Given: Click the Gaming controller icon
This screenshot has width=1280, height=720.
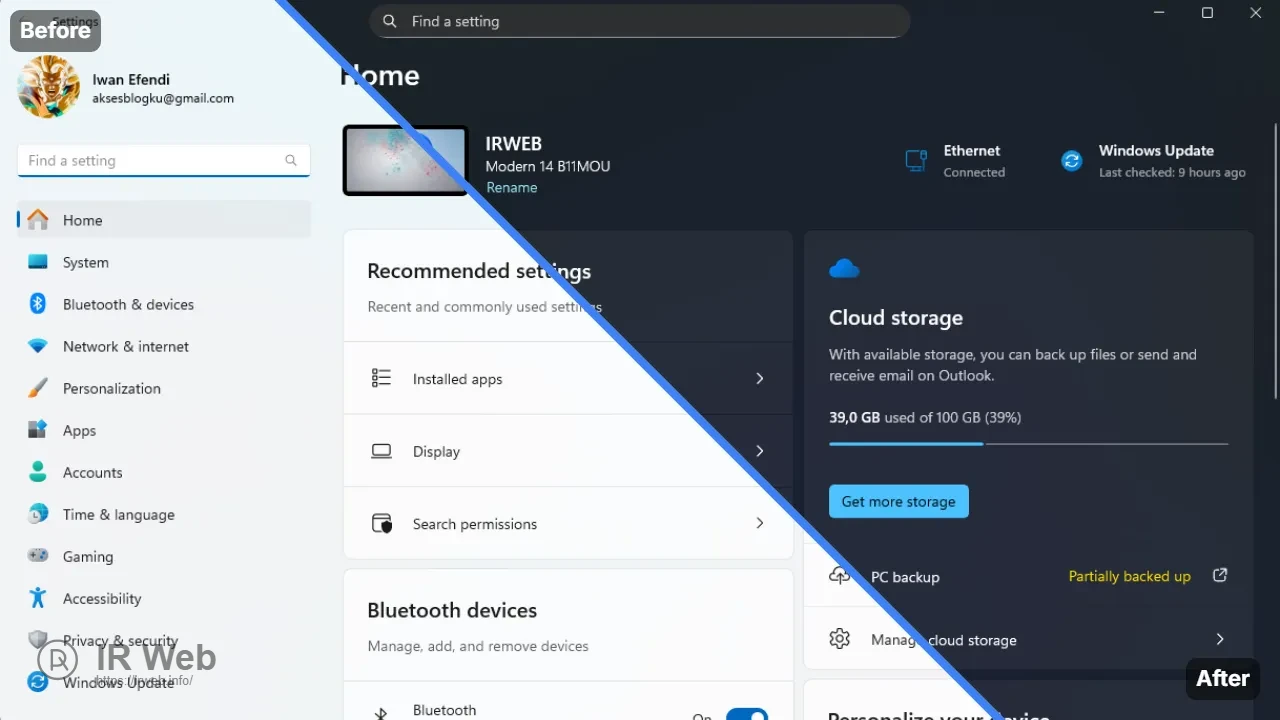Looking at the screenshot, I should point(38,556).
